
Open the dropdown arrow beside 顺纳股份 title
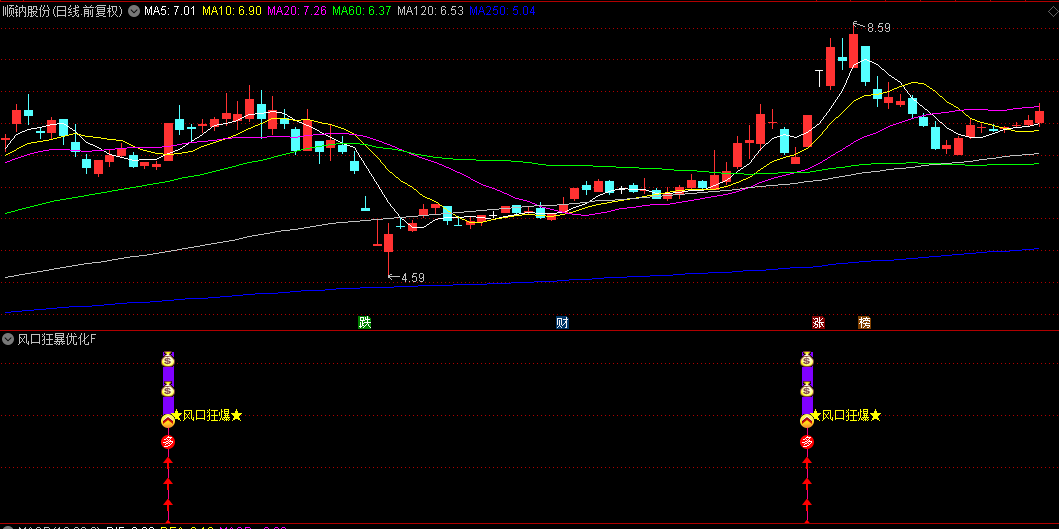tap(133, 11)
